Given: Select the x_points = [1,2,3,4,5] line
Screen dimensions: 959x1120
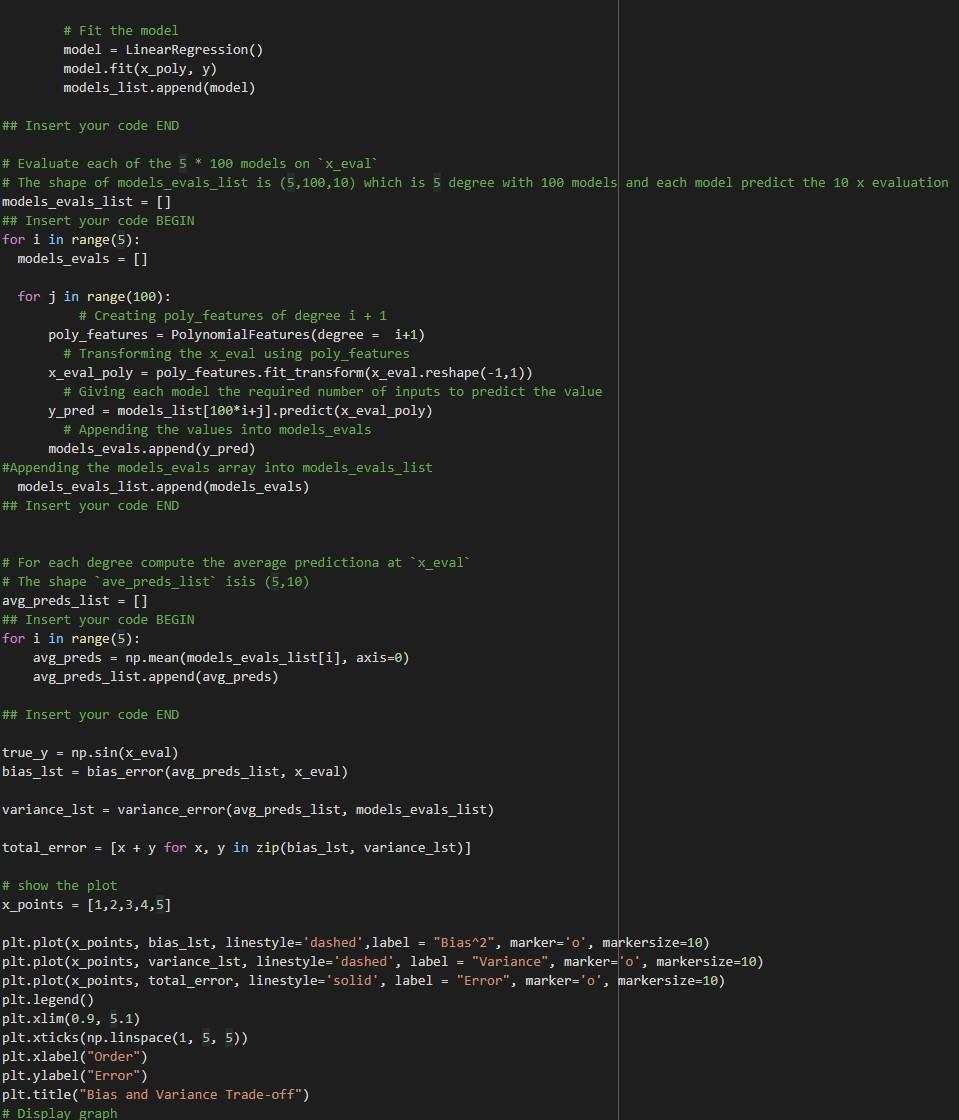Looking at the screenshot, I should pos(85,904).
